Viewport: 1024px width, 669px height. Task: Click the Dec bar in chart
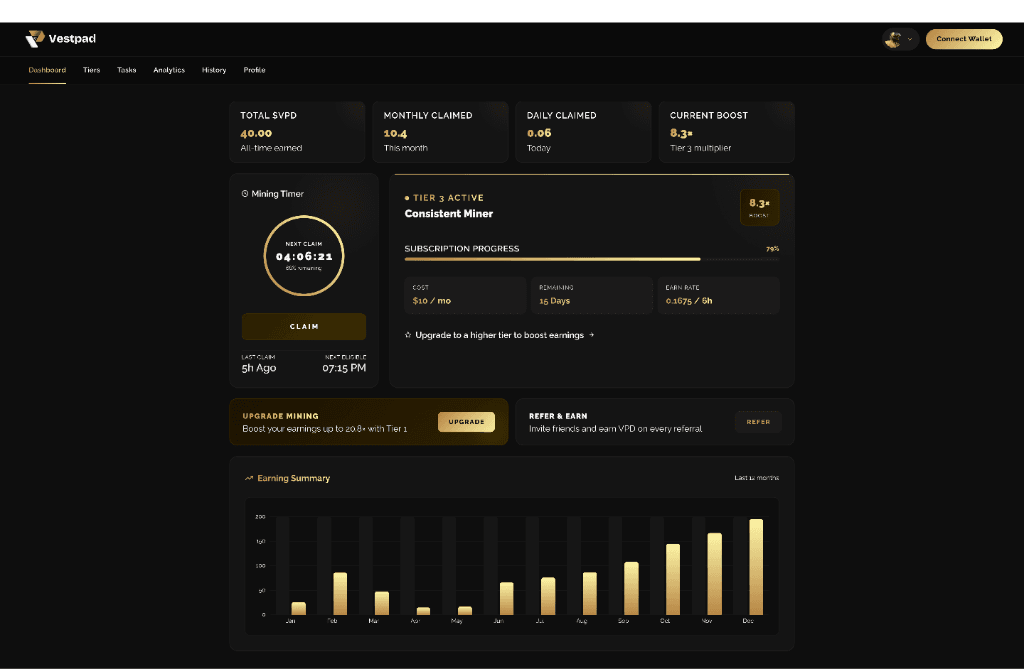[x=756, y=567]
